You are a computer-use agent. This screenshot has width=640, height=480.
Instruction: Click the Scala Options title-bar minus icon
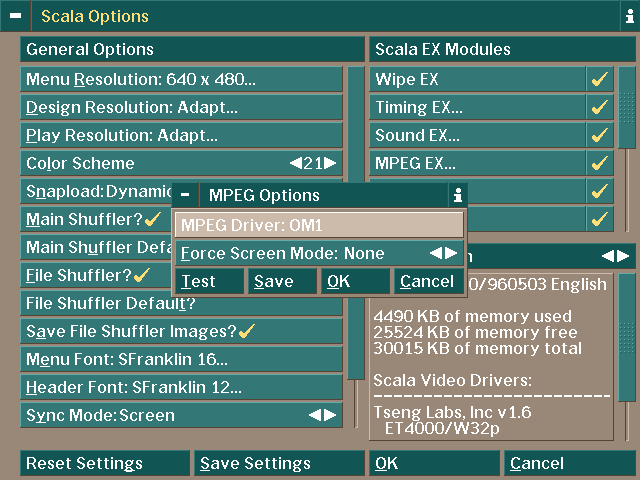(15, 16)
